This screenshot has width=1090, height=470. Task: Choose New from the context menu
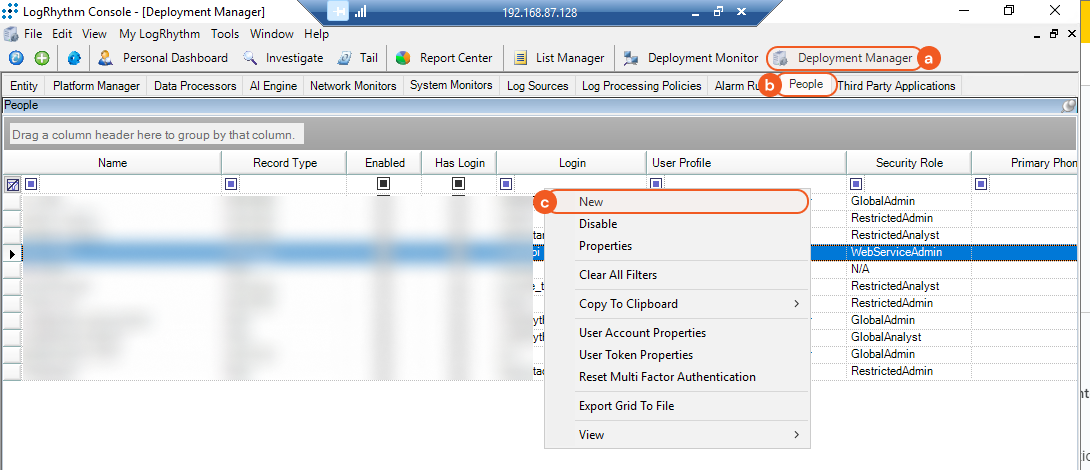[591, 202]
